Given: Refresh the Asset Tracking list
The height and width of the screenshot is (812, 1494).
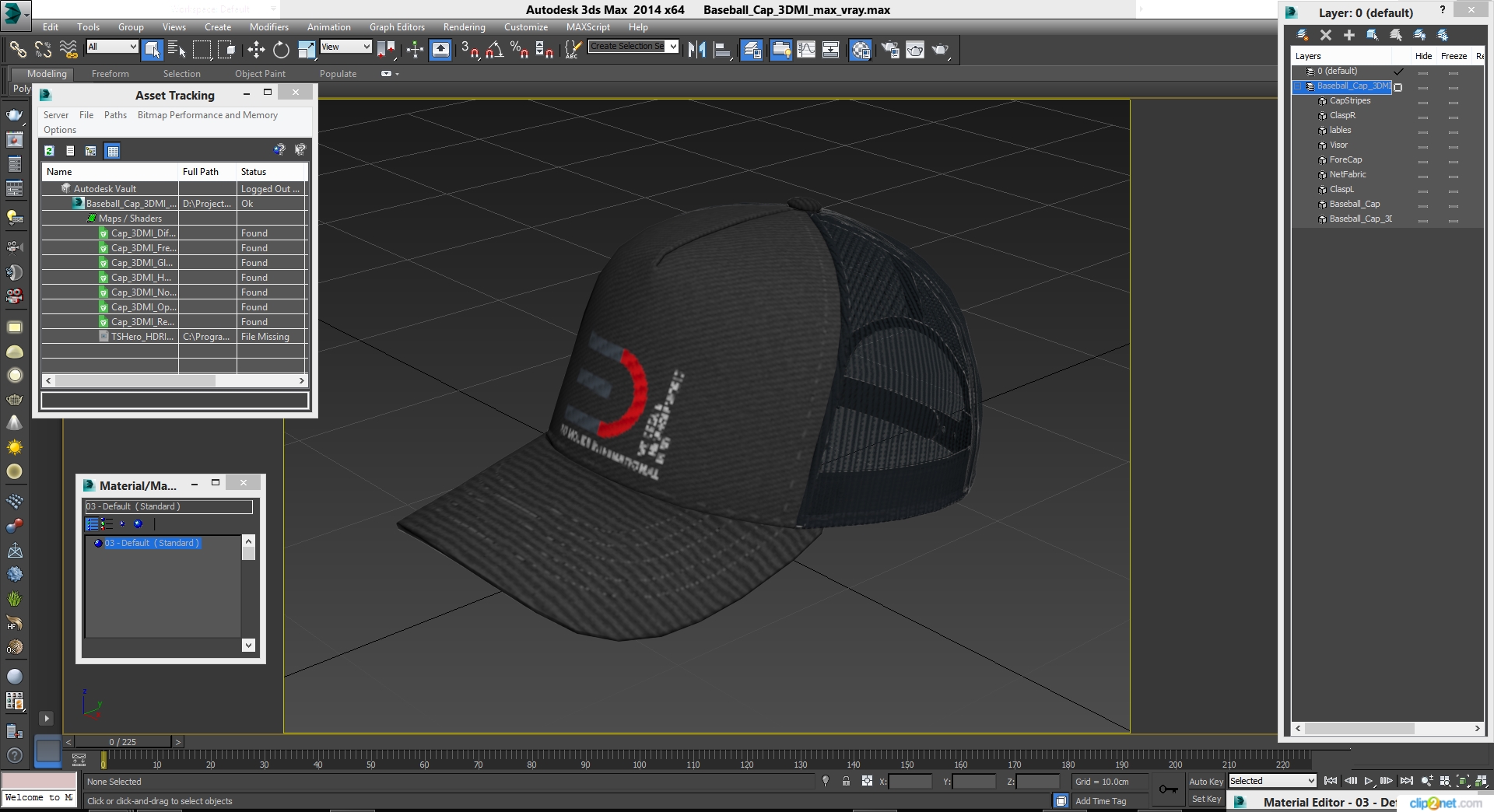Looking at the screenshot, I should tap(49, 151).
